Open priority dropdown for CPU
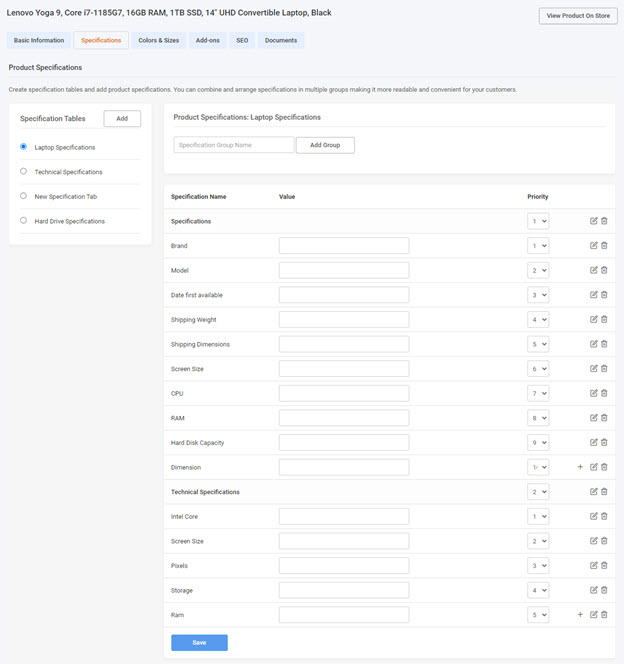 538,393
